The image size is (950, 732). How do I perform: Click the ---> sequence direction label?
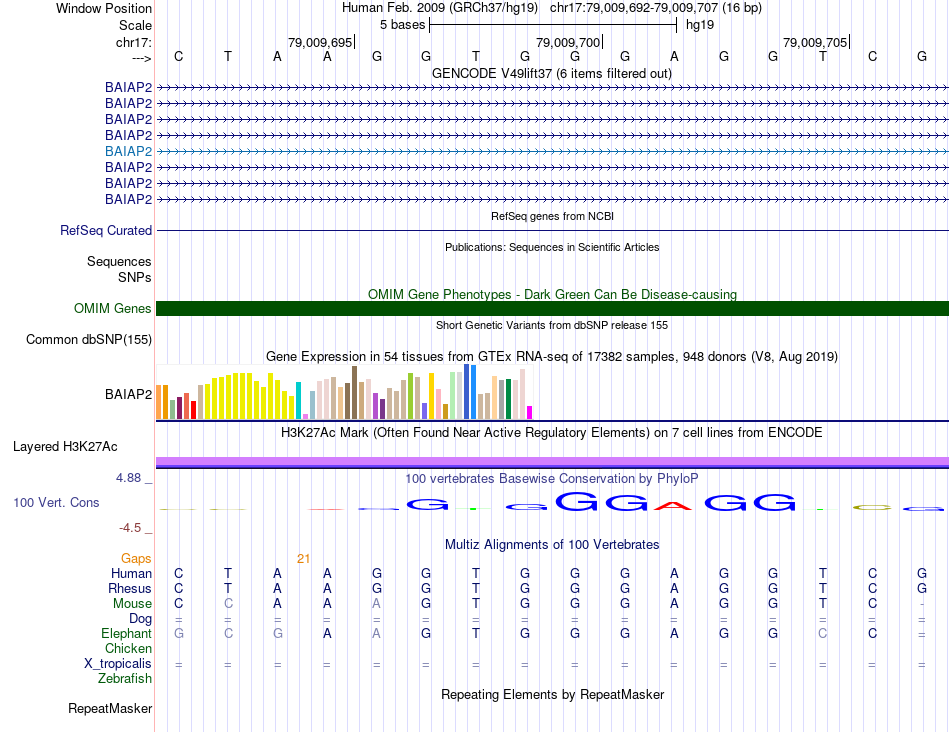[x=142, y=58]
